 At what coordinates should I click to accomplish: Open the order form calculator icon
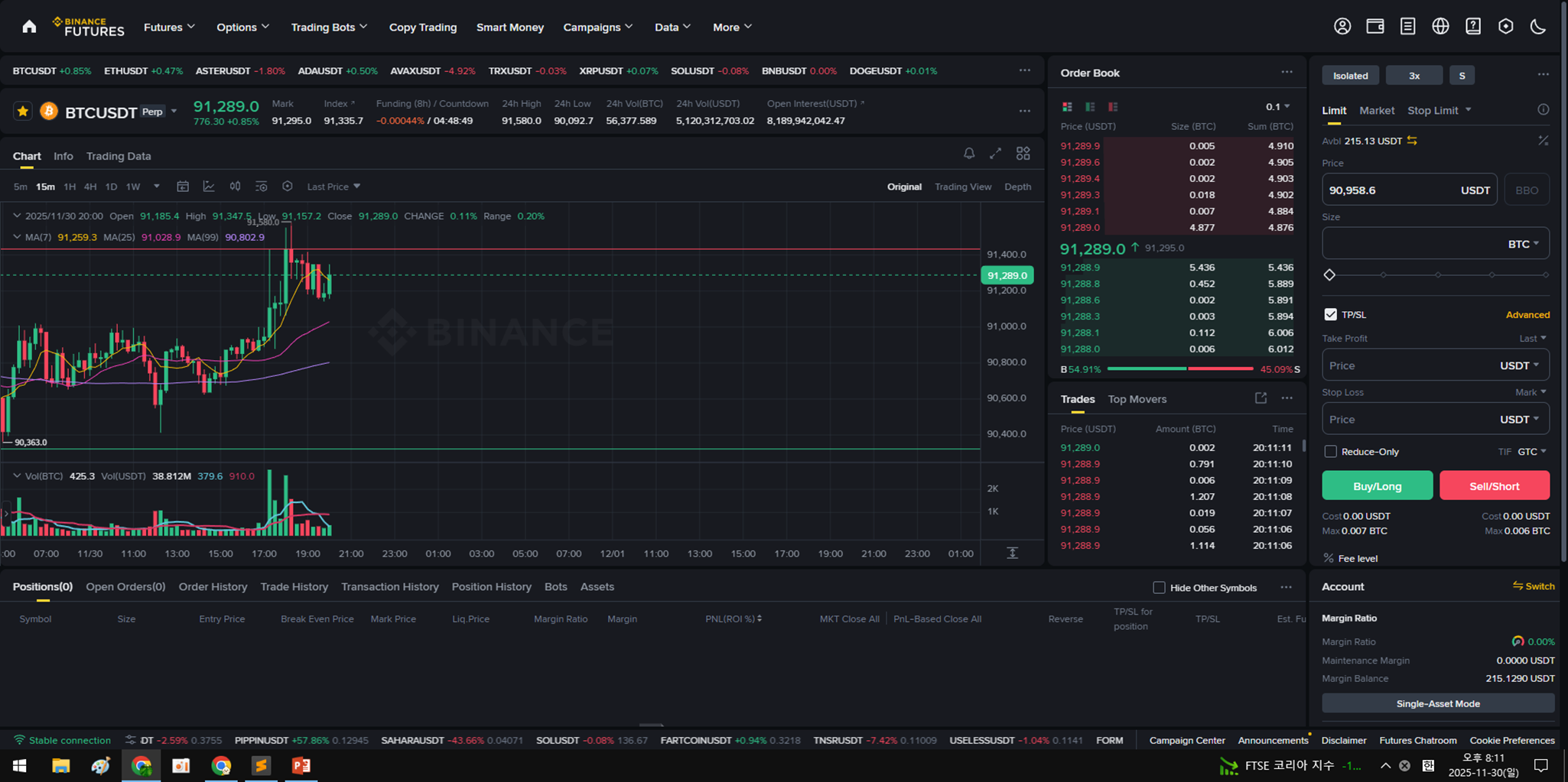pos(1543,141)
